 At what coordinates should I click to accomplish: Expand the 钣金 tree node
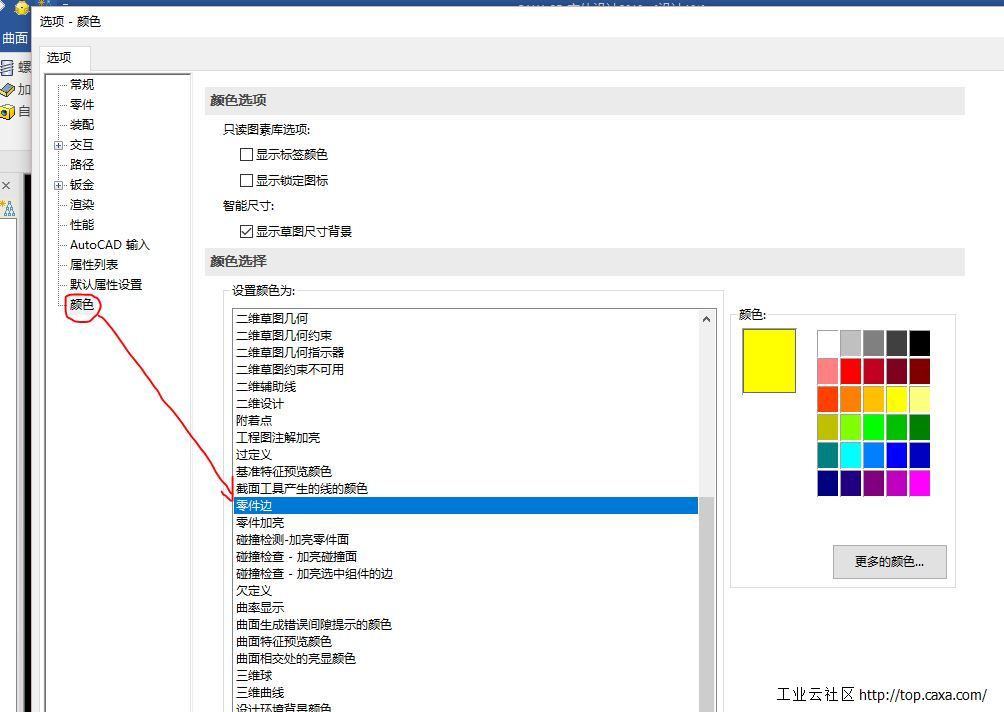(59, 186)
